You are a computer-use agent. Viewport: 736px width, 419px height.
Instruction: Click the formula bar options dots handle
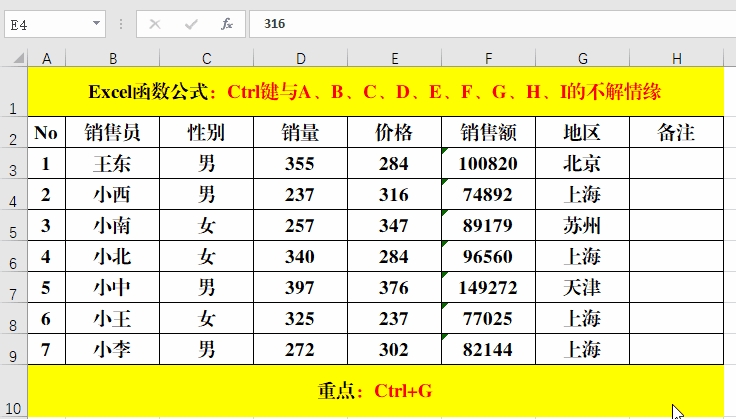point(121,24)
